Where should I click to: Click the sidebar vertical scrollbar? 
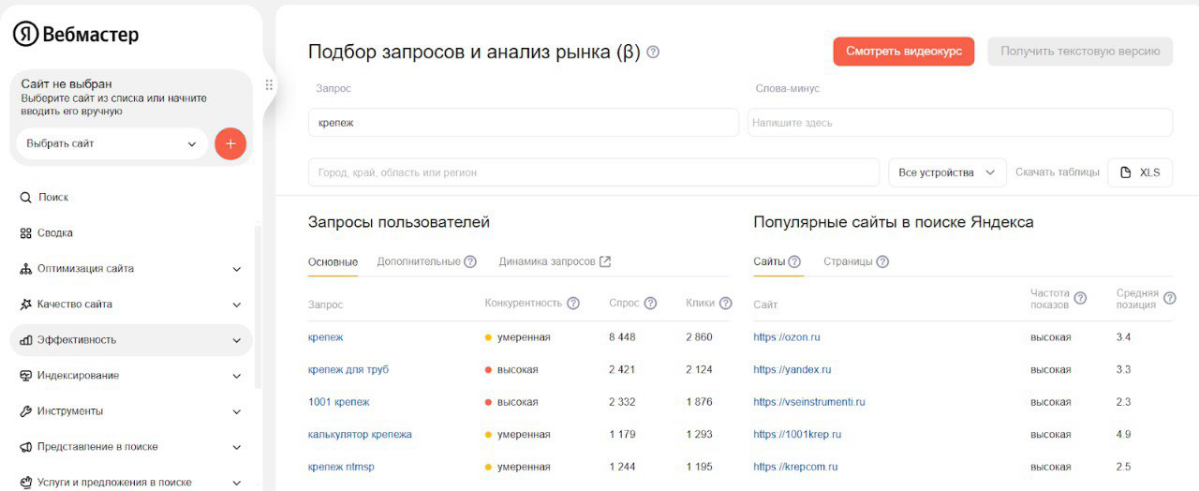click(x=258, y=306)
